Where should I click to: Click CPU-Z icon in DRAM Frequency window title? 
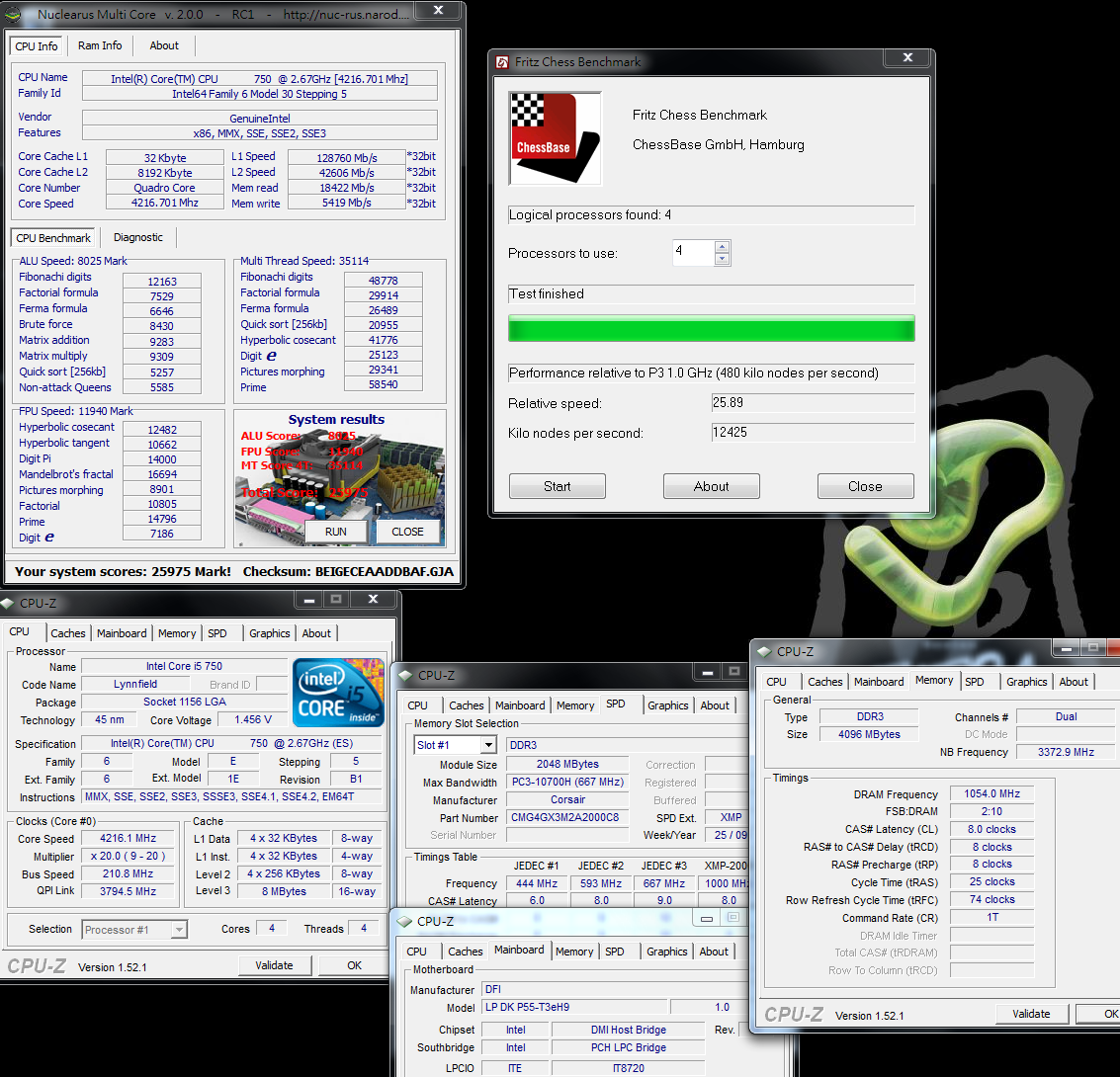tap(764, 651)
